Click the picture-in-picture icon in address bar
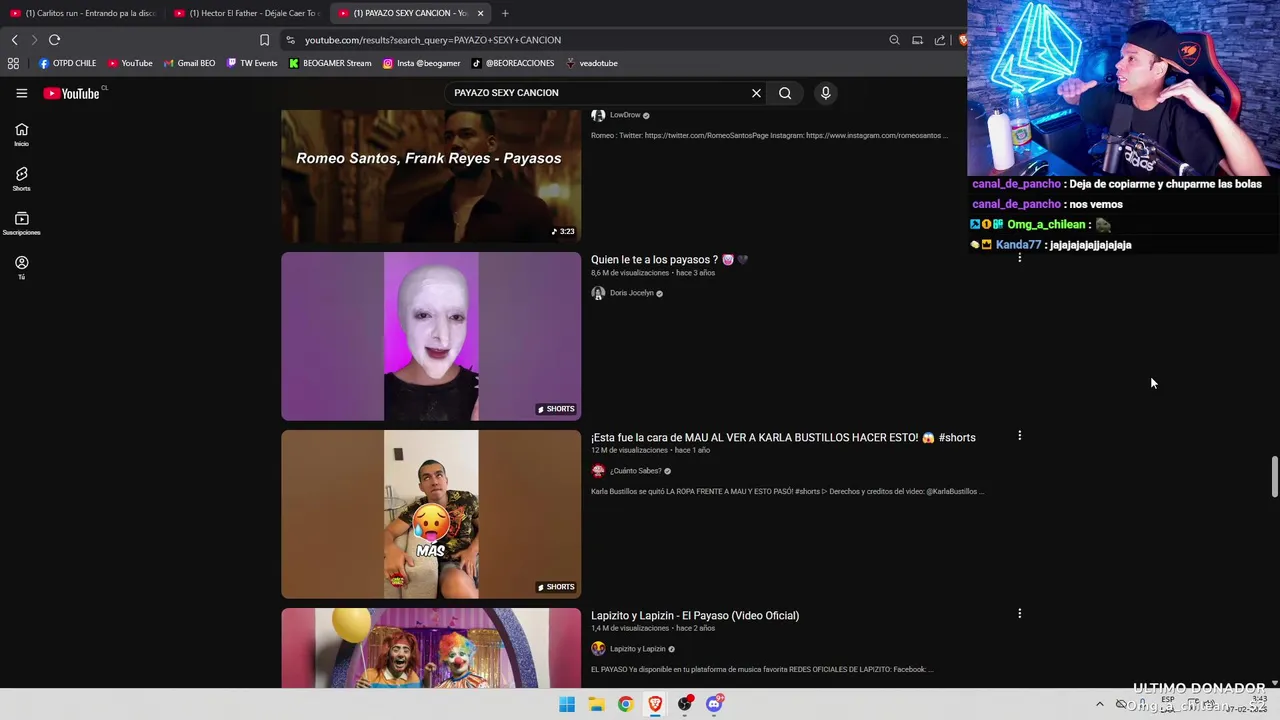Viewport: 1280px width, 720px height. click(x=917, y=40)
